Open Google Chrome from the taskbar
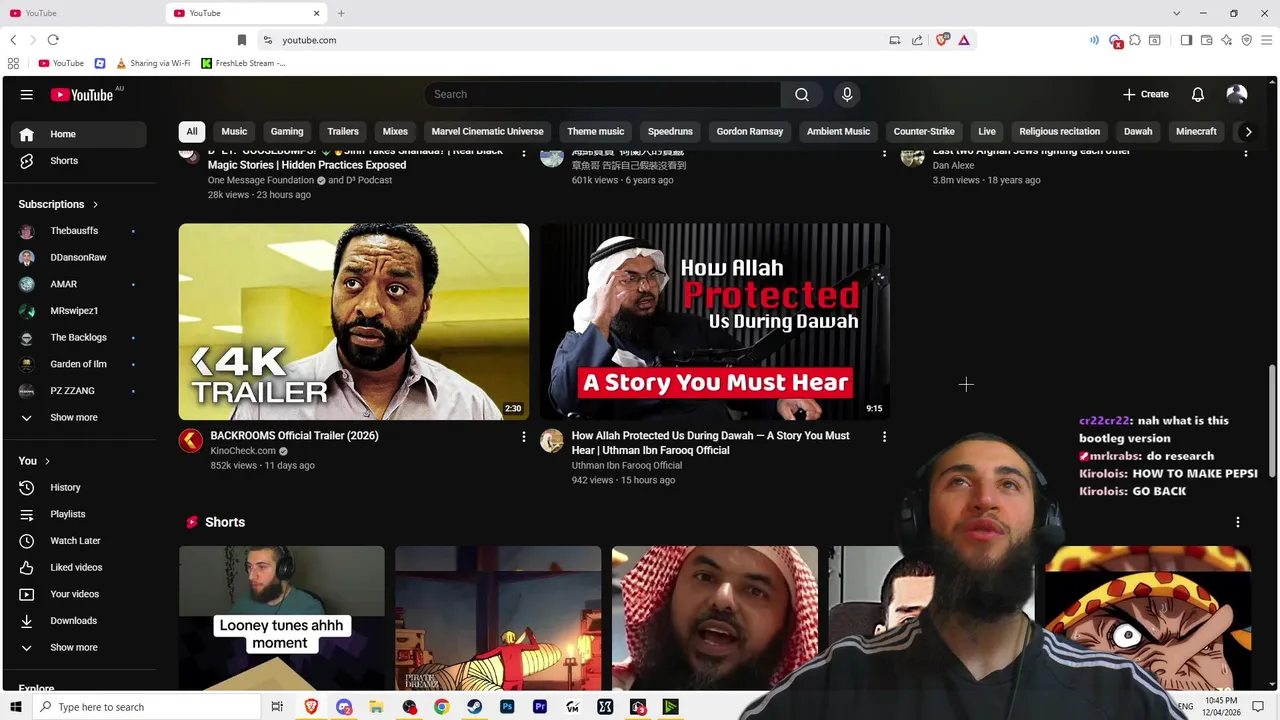This screenshot has height=720, width=1280. (441, 707)
